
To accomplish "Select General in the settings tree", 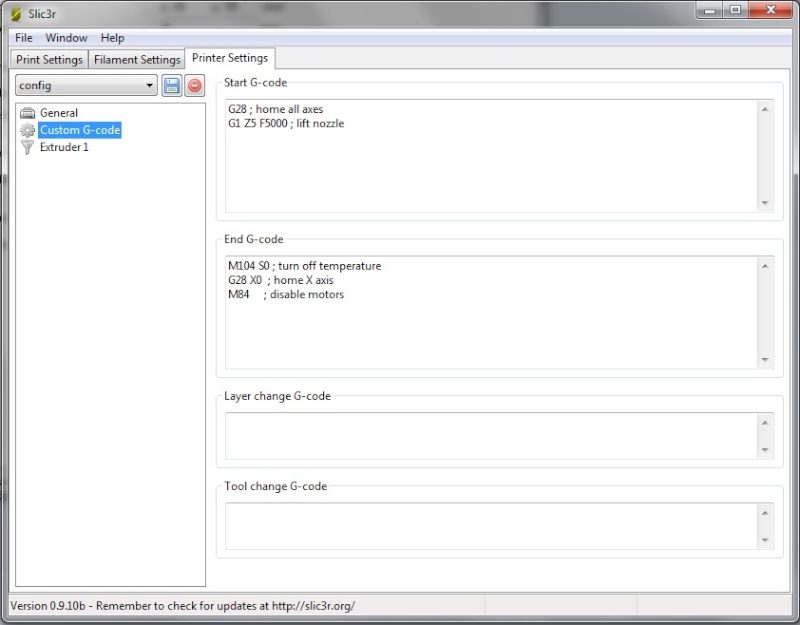I will point(59,113).
